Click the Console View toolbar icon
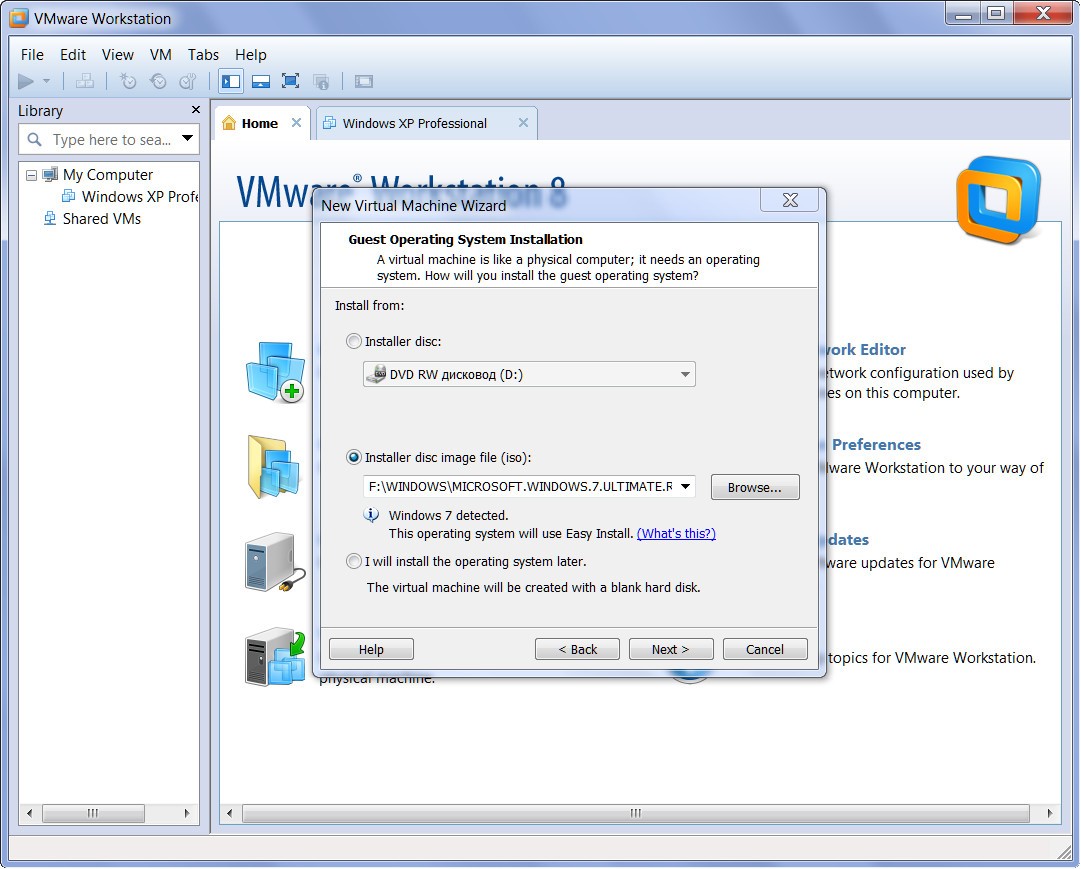This screenshot has height=869, width=1081. pyautogui.click(x=364, y=81)
